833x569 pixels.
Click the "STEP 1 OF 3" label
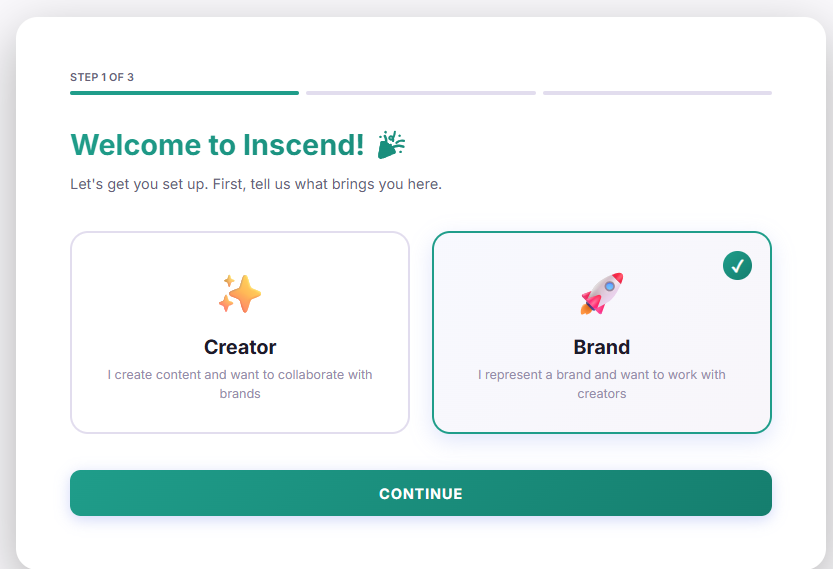[x=102, y=77]
